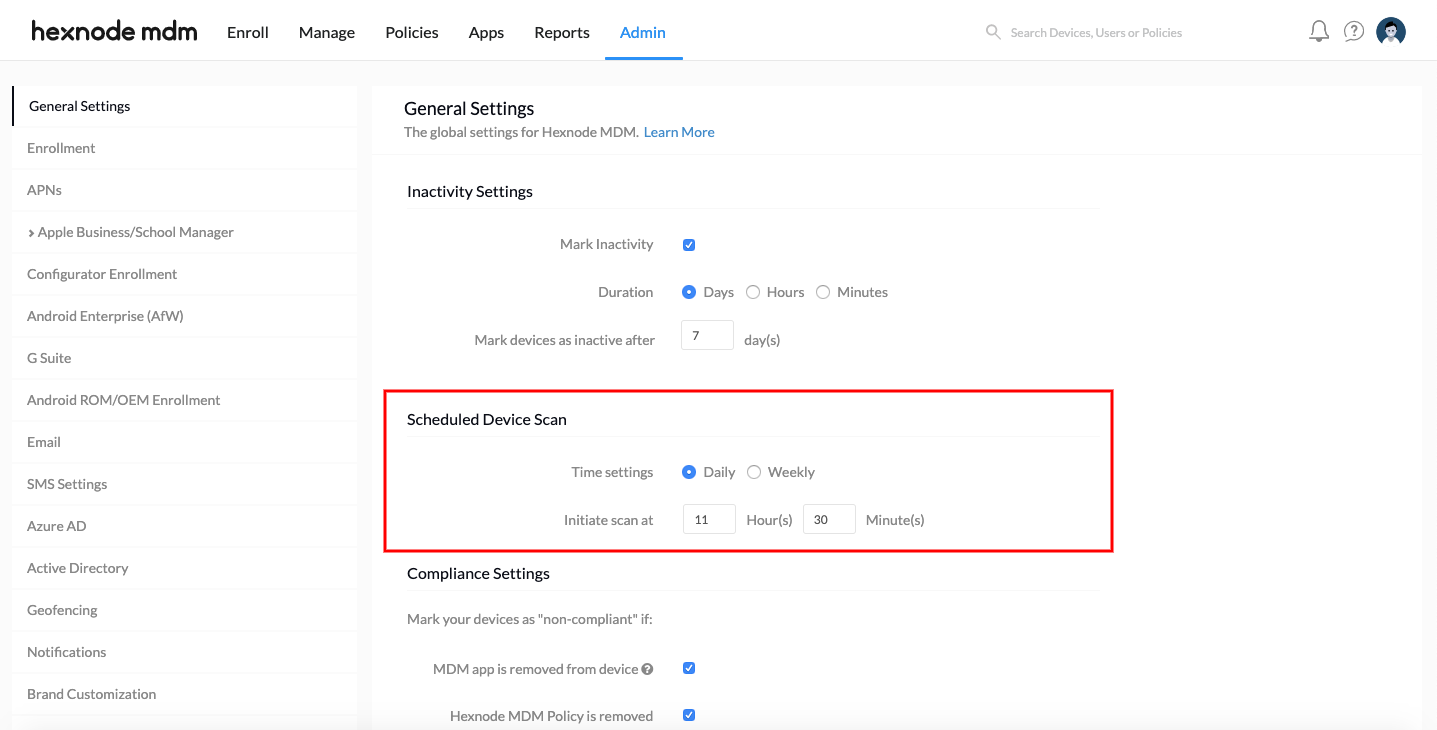This screenshot has width=1437, height=730.
Task: Select Weekly scan time setting
Action: pyautogui.click(x=754, y=472)
